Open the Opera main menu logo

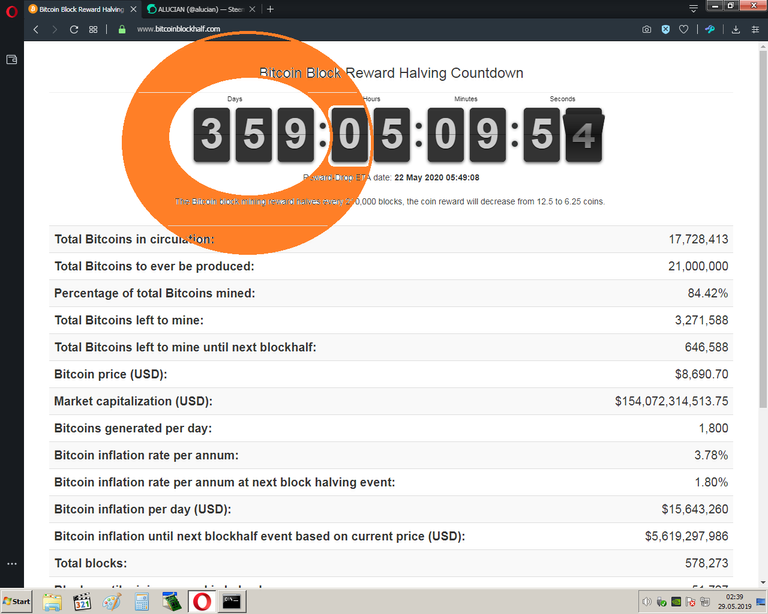coord(11,11)
